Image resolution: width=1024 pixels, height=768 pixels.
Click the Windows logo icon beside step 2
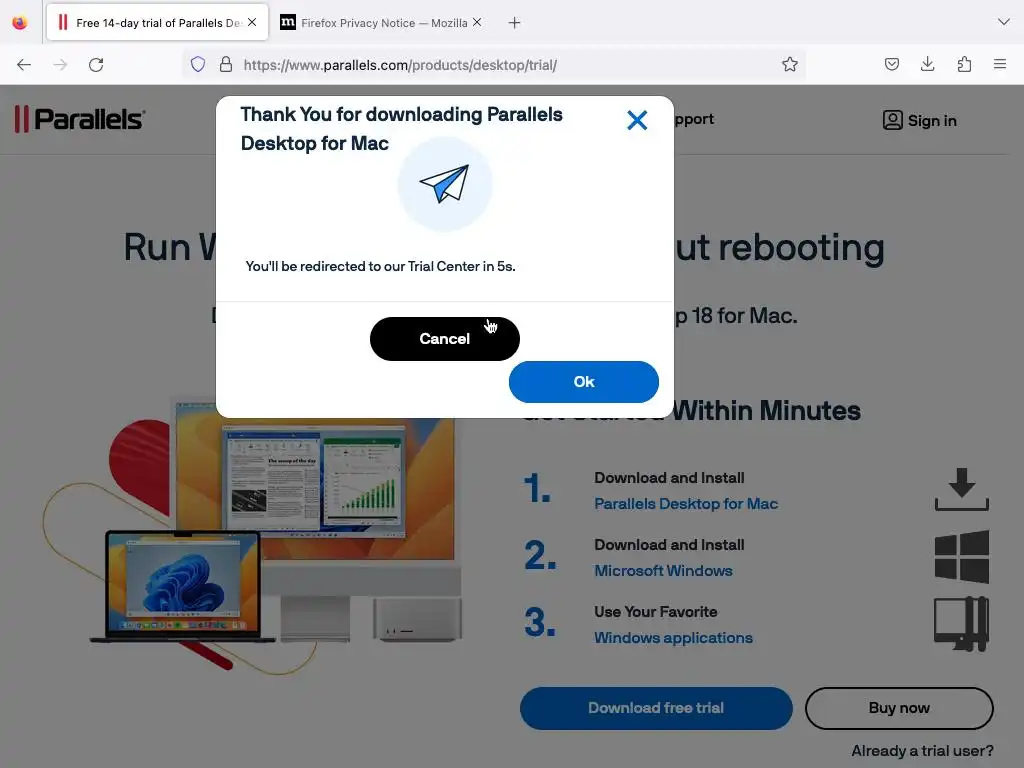(x=962, y=557)
